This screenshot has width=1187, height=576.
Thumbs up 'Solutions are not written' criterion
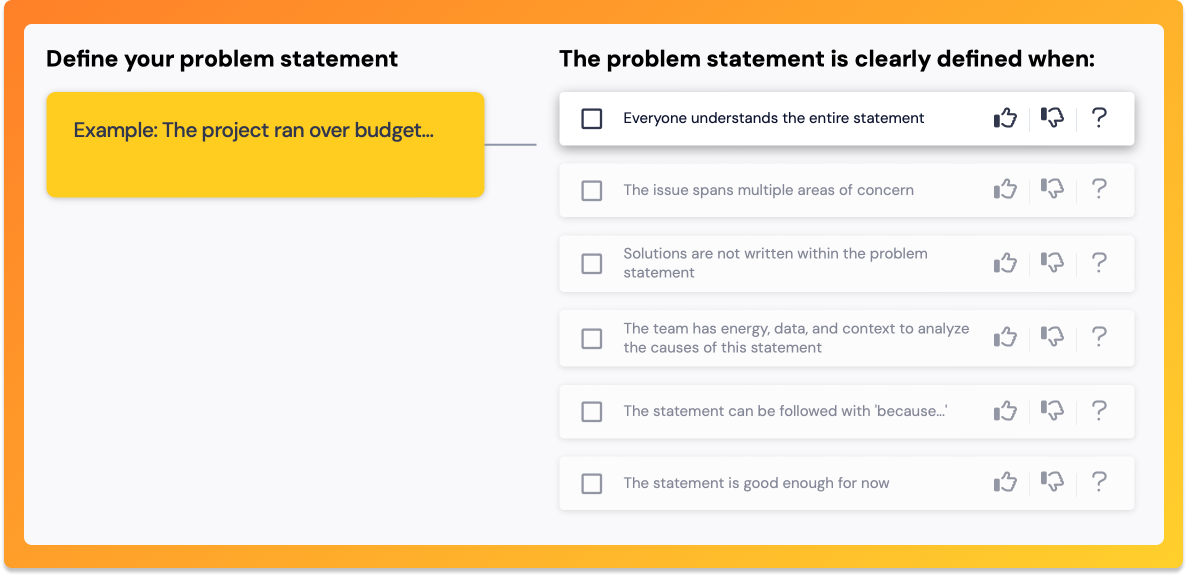[x=1005, y=263]
